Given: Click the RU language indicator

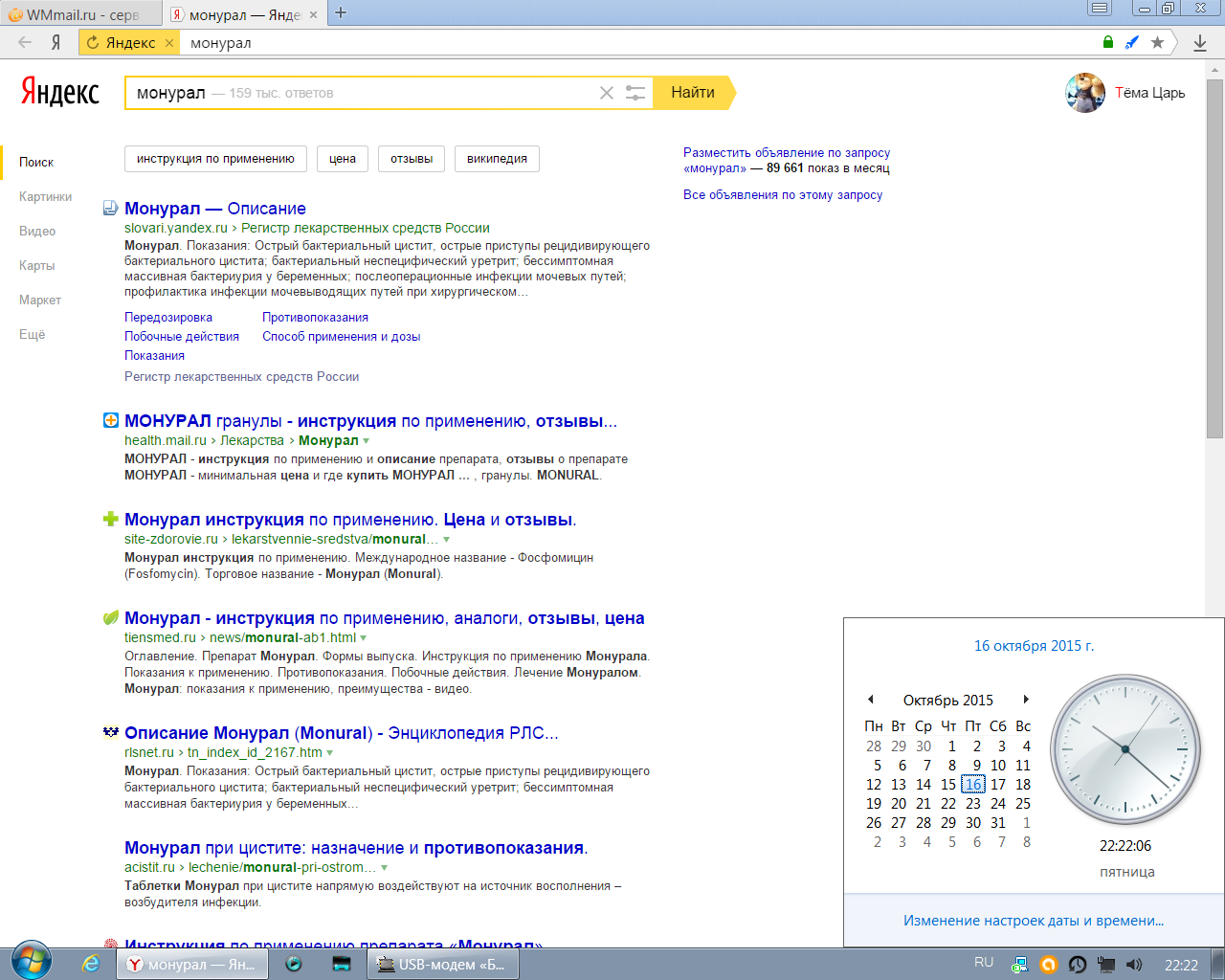Looking at the screenshot, I should (984, 963).
